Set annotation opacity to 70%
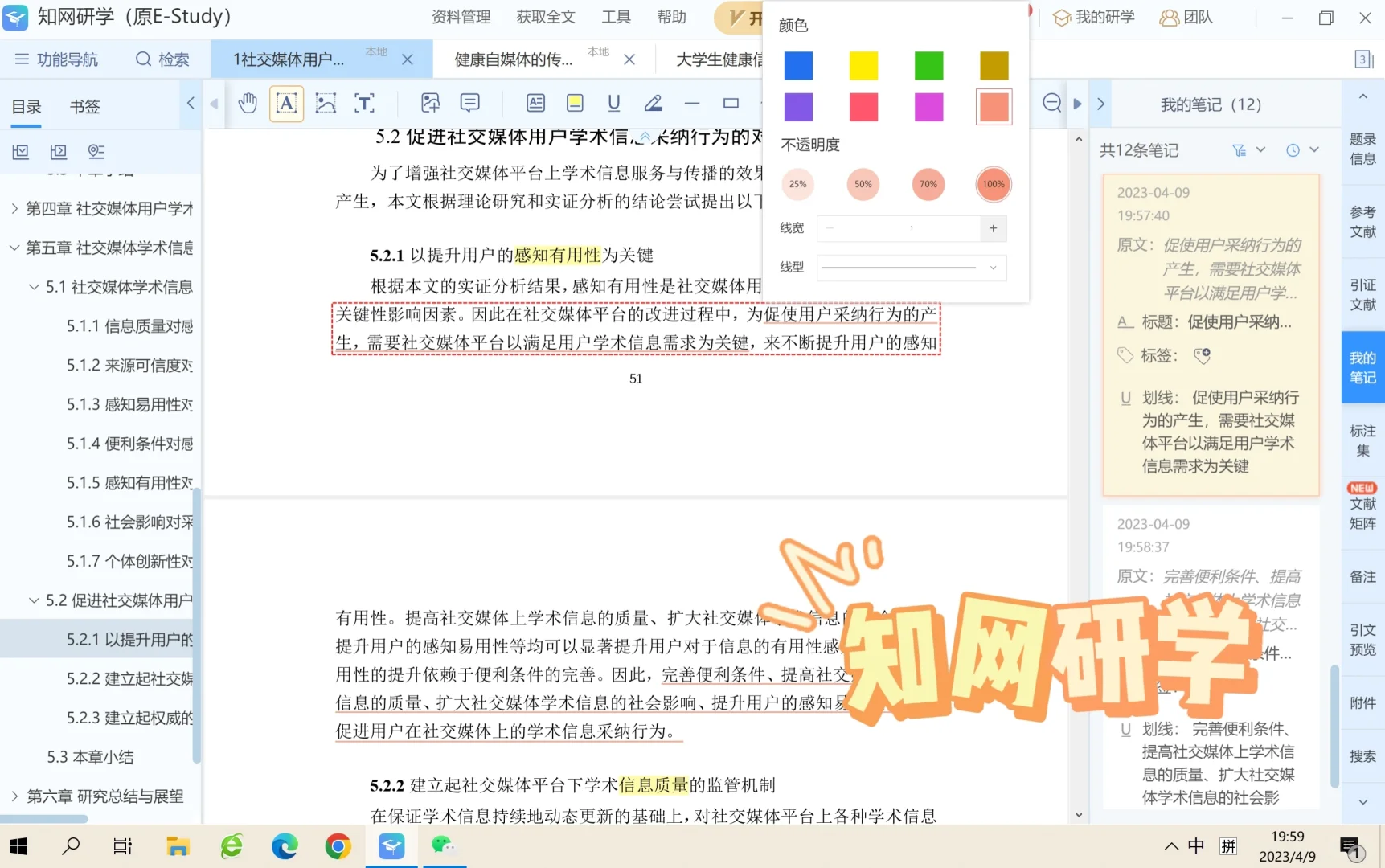Image resolution: width=1385 pixels, height=868 pixels. click(928, 184)
